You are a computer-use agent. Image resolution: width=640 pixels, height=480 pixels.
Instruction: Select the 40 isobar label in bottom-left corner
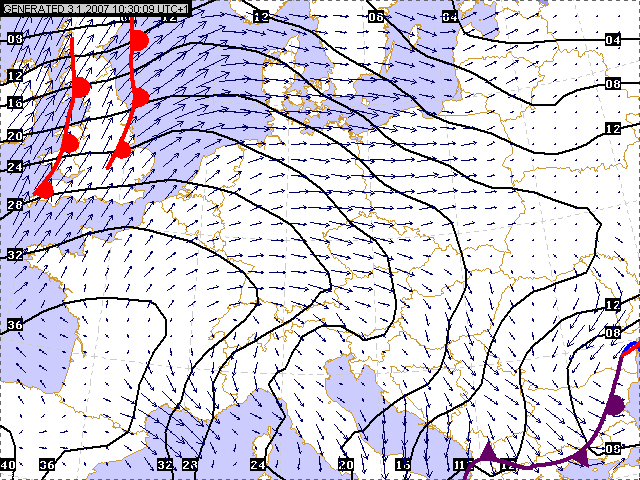(x=9, y=465)
